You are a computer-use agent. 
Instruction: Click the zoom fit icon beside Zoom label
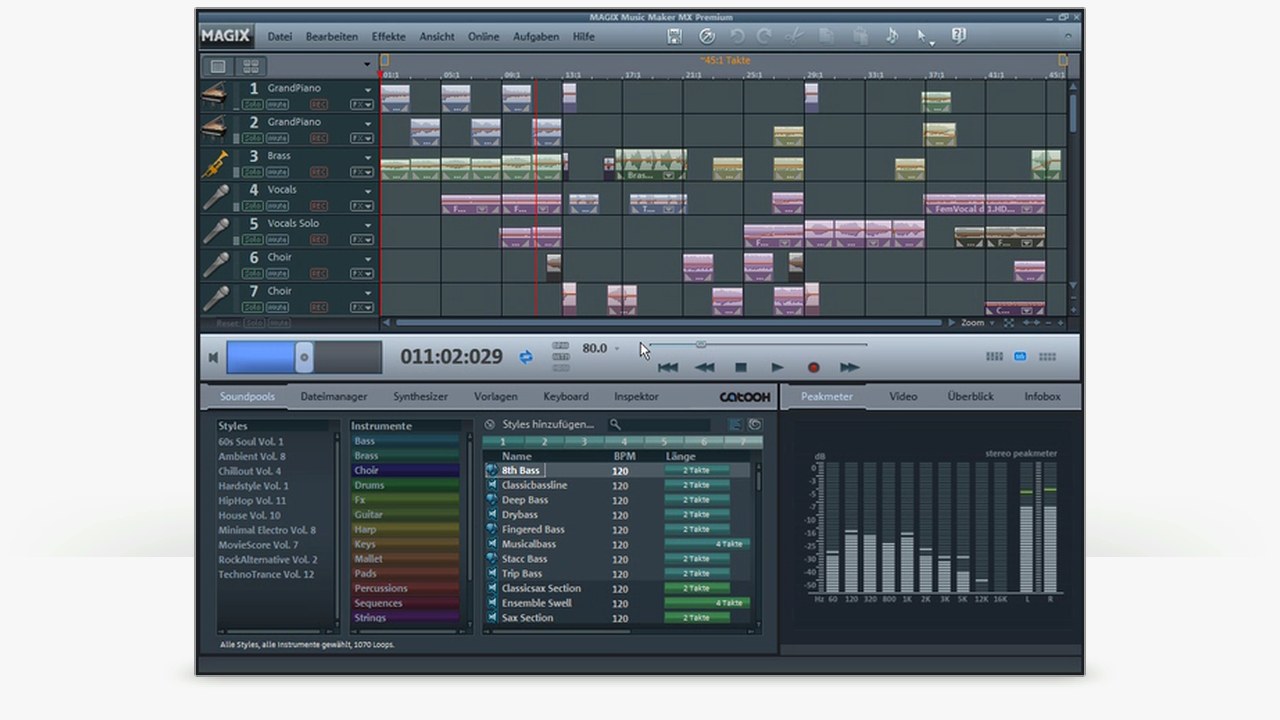pos(1009,323)
